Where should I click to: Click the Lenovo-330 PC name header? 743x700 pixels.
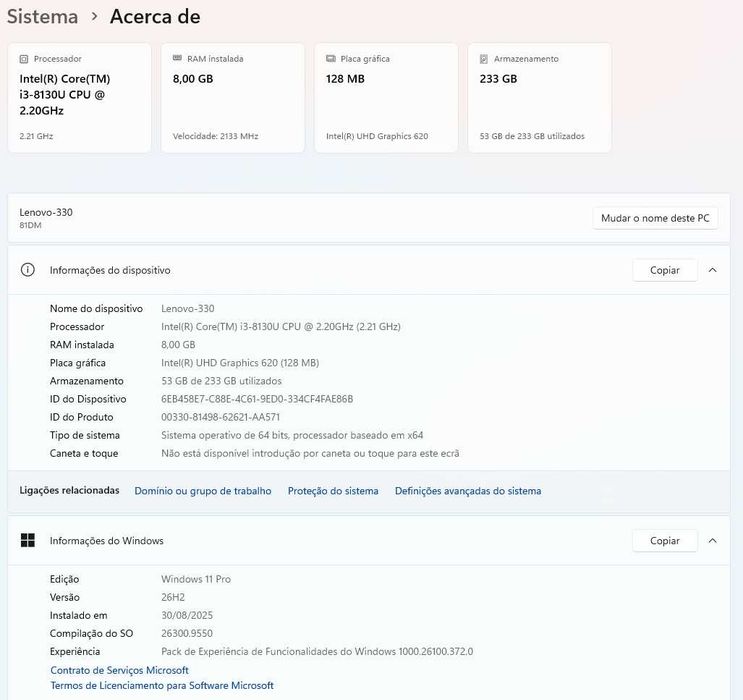[x=46, y=212]
